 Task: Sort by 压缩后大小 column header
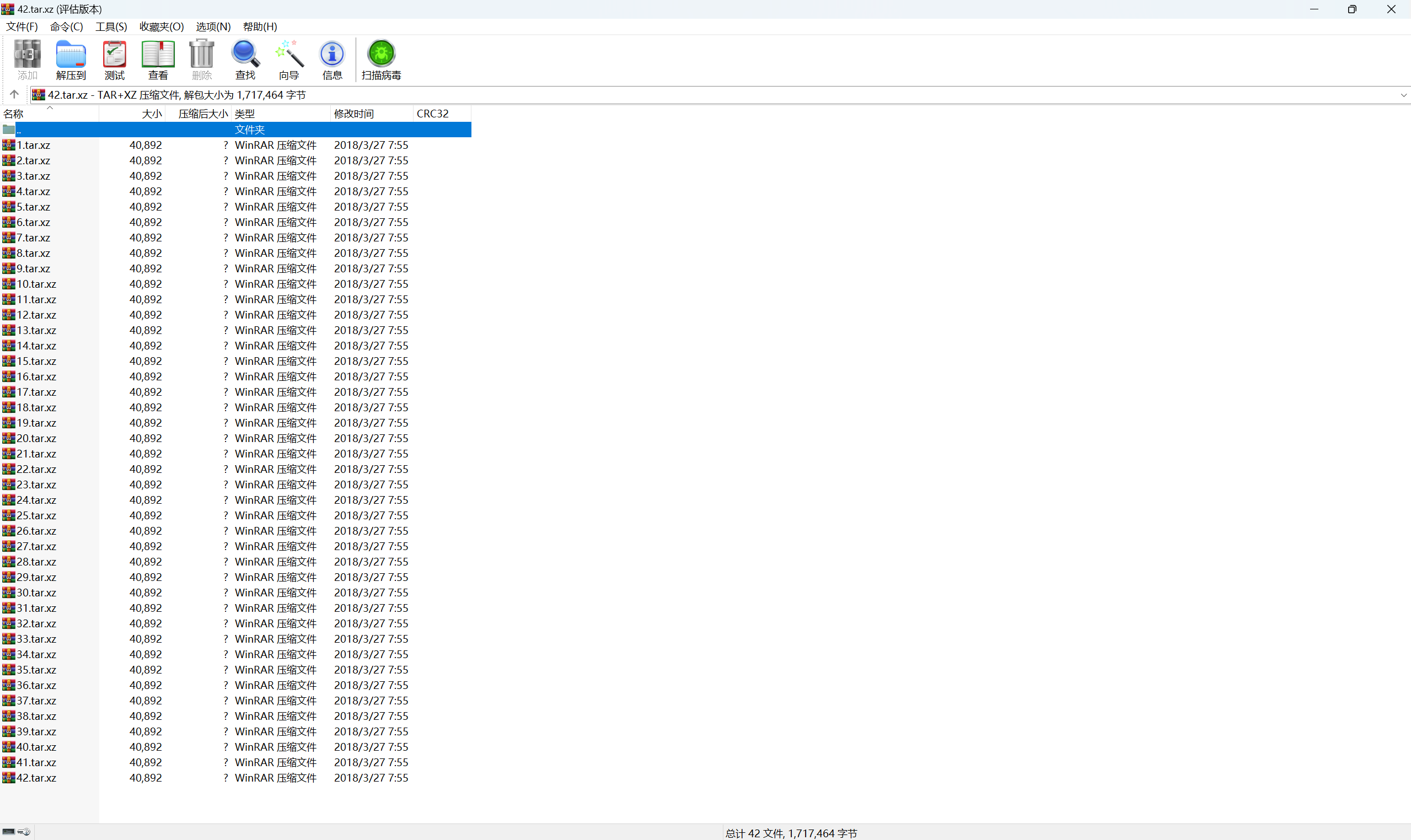[198, 114]
